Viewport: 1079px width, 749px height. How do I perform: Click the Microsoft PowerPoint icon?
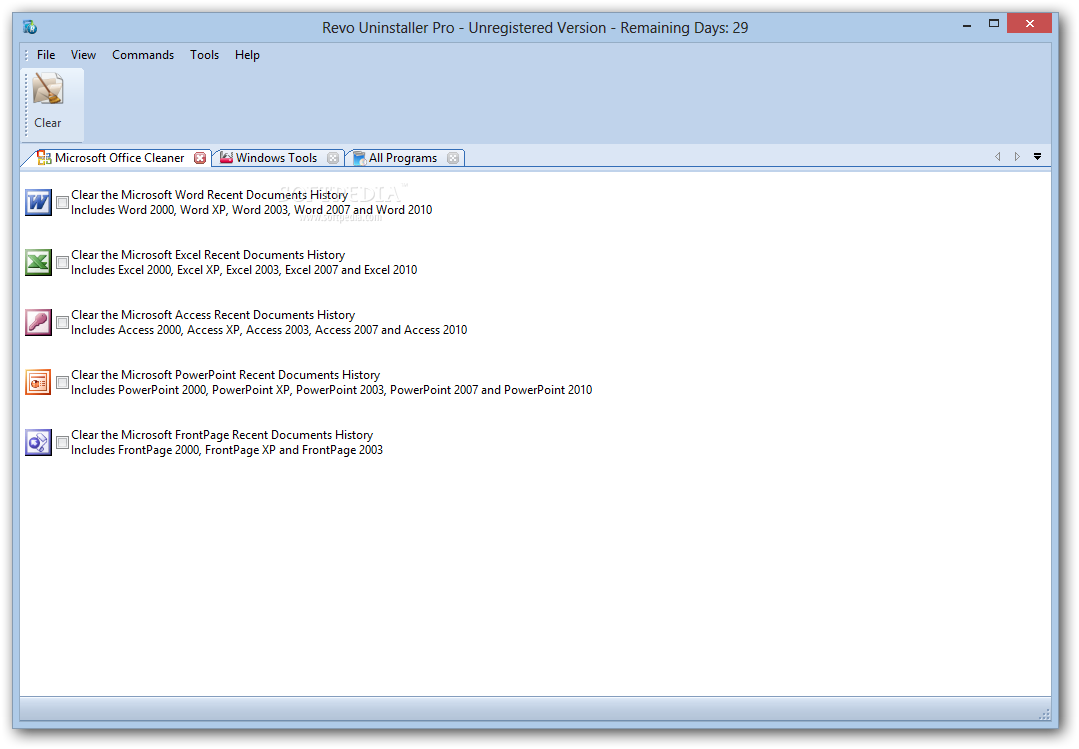coord(39,382)
